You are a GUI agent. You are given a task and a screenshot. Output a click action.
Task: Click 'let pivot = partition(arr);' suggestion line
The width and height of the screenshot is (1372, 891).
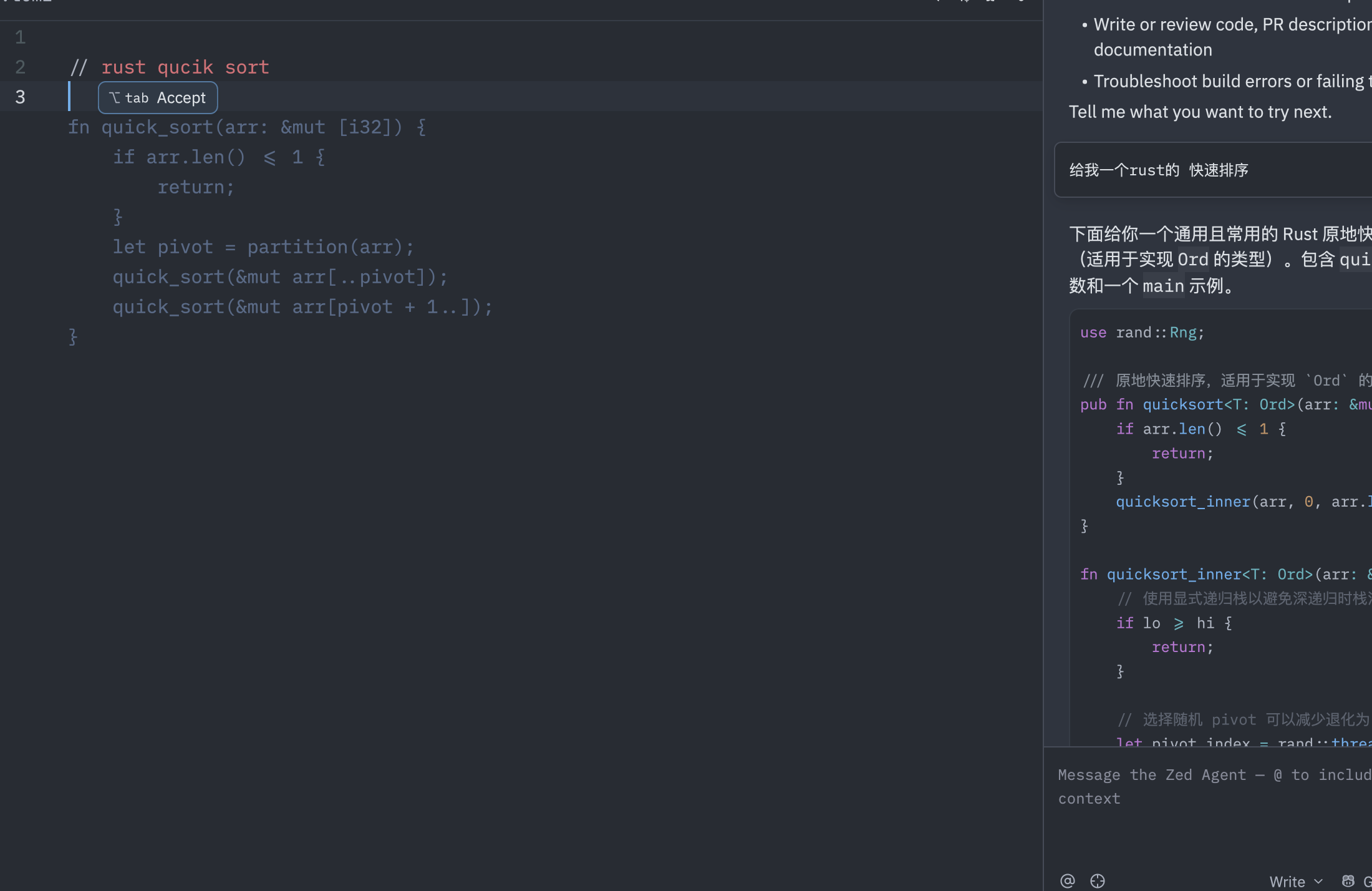263,247
